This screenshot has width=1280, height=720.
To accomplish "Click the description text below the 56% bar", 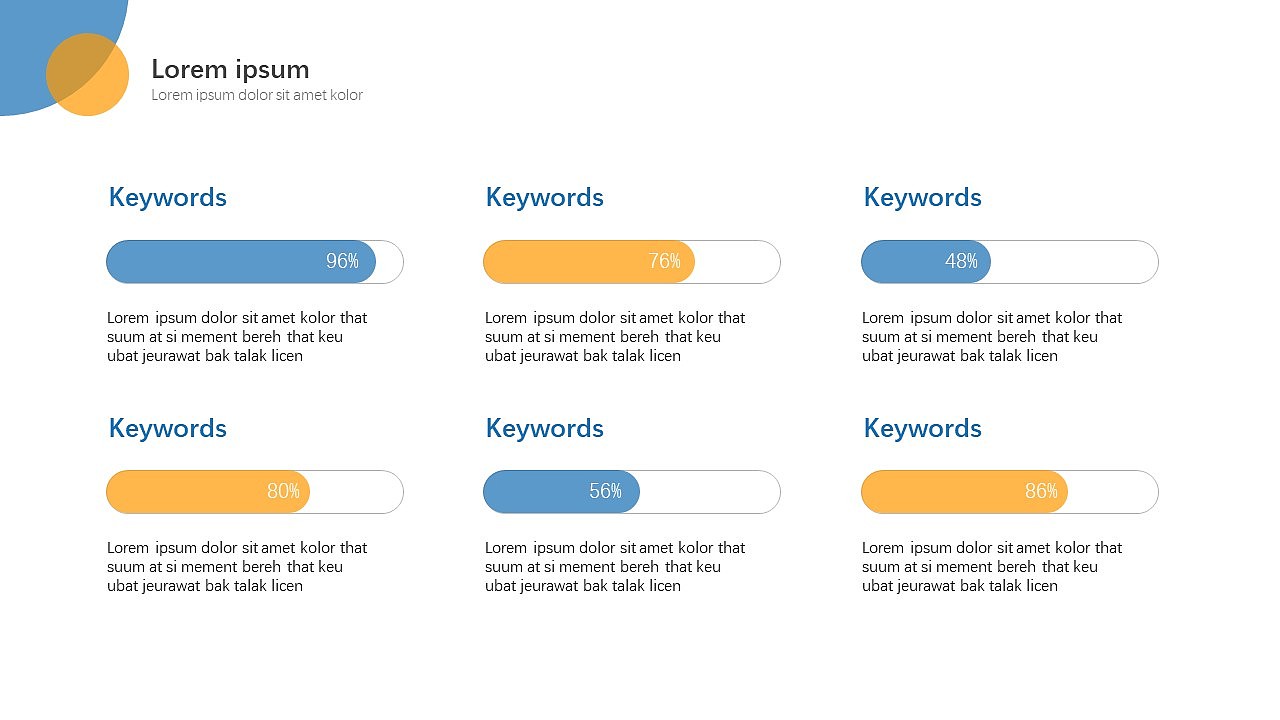I will click(615, 567).
